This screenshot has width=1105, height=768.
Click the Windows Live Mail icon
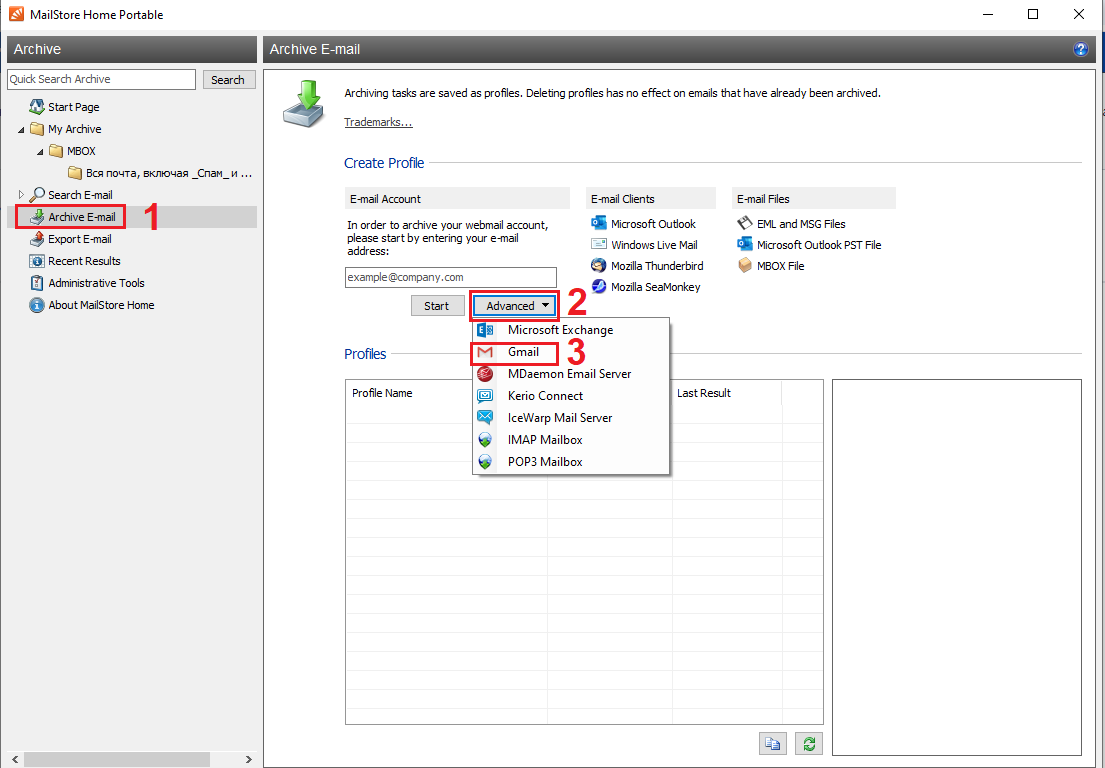click(598, 244)
